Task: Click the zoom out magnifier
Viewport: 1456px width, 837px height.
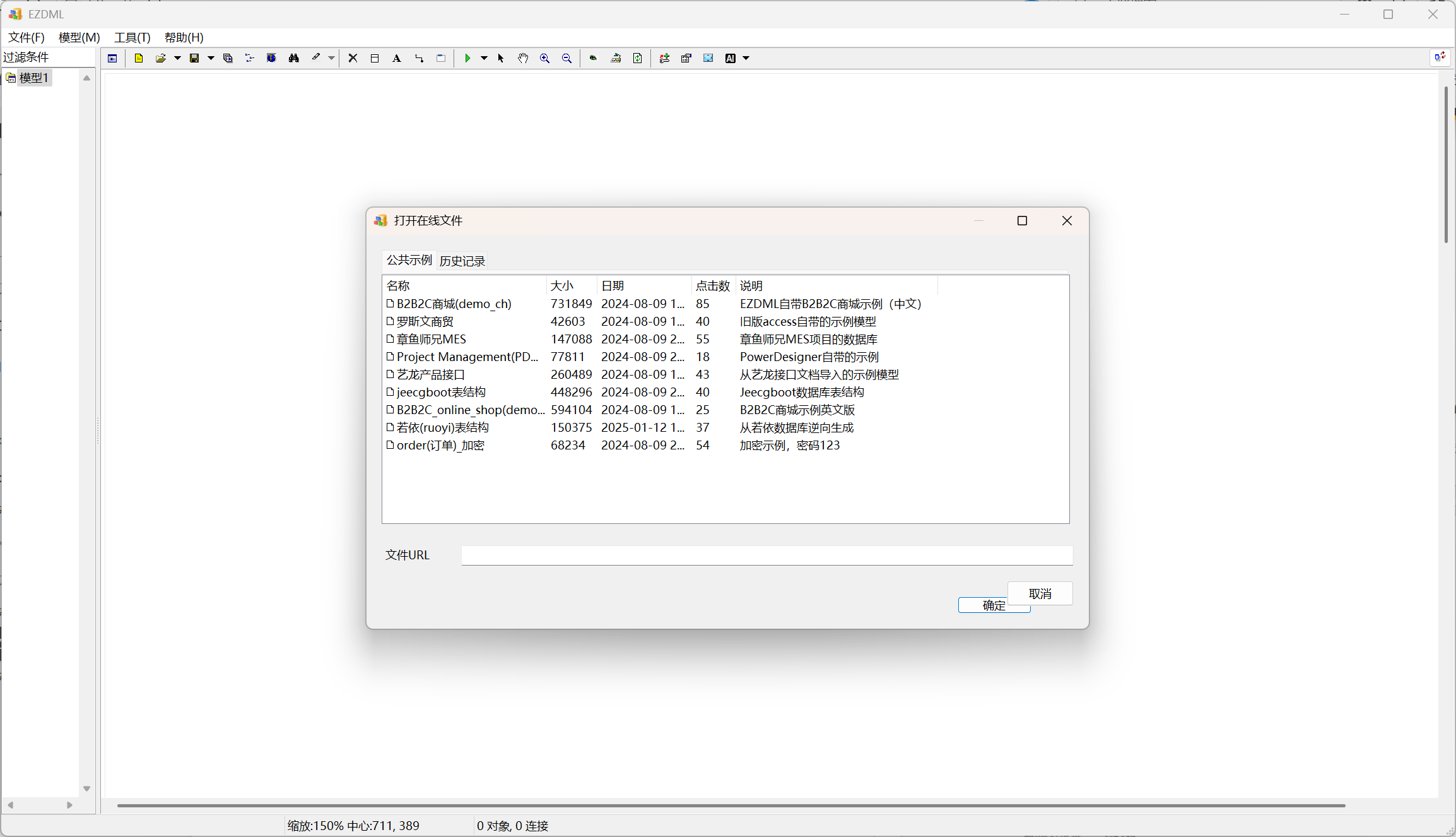Action: coord(567,58)
